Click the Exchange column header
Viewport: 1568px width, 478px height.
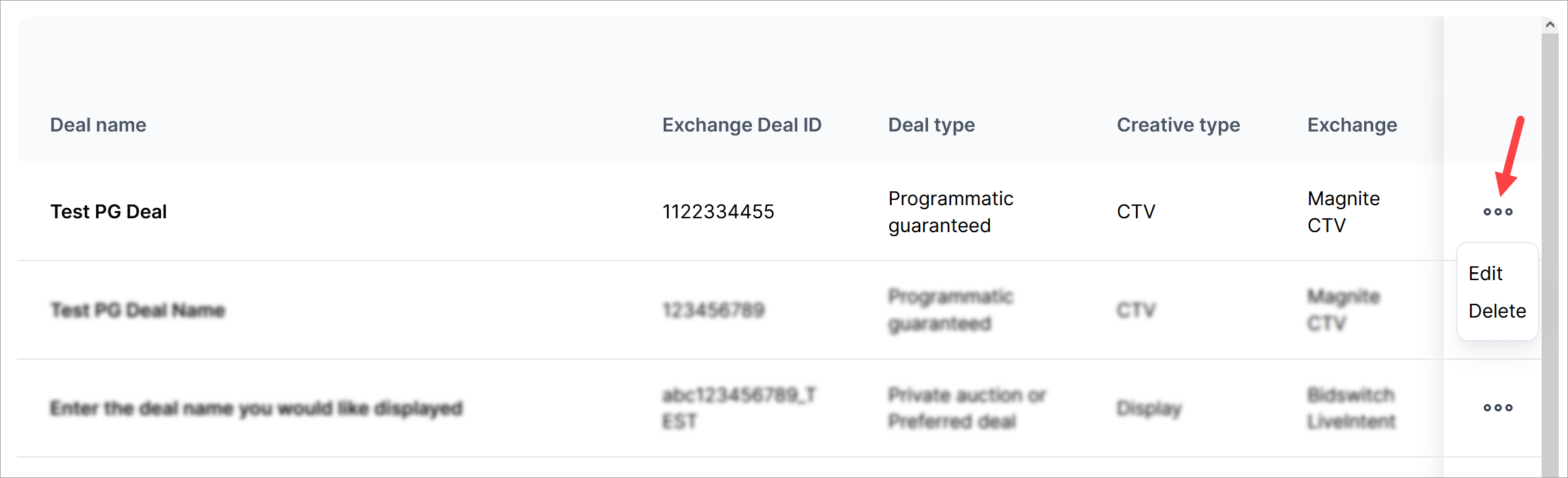(x=1352, y=125)
